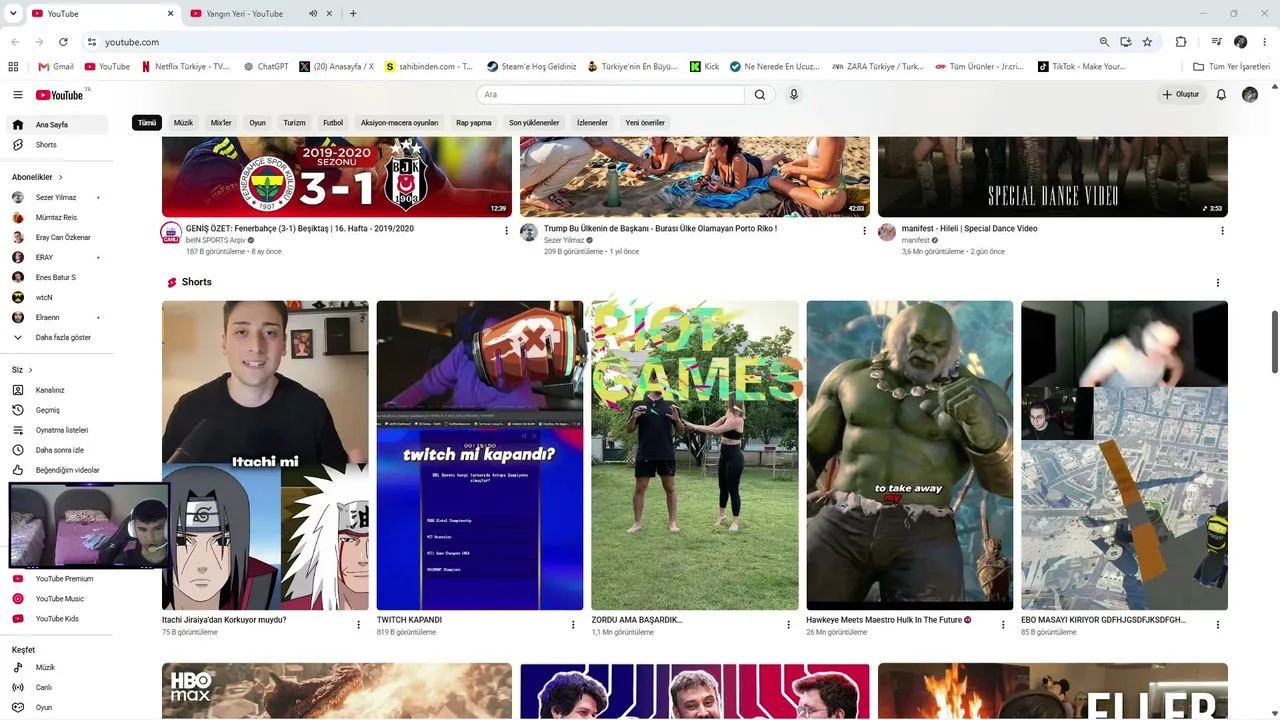The width and height of the screenshot is (1280, 720).
Task: Open YouTube Music from the sidebar
Action: point(56,599)
